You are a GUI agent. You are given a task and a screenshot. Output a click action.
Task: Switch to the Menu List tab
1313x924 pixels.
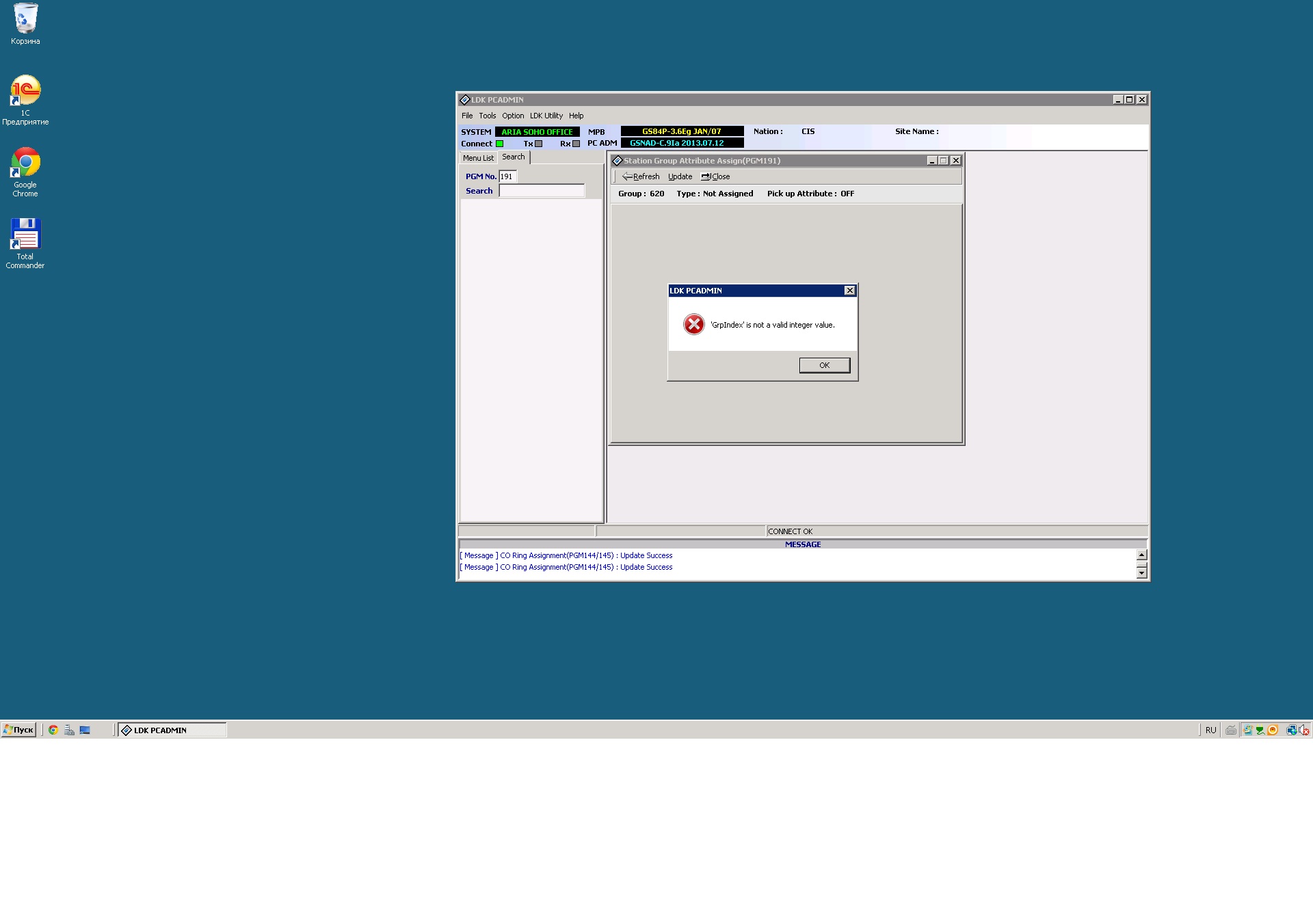(477, 158)
